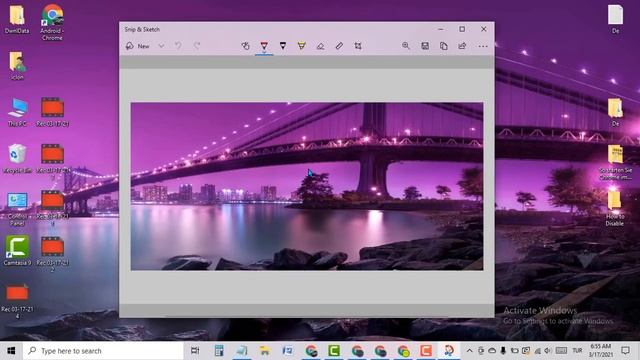Select the DumiData folder on desktop

click(x=17, y=20)
